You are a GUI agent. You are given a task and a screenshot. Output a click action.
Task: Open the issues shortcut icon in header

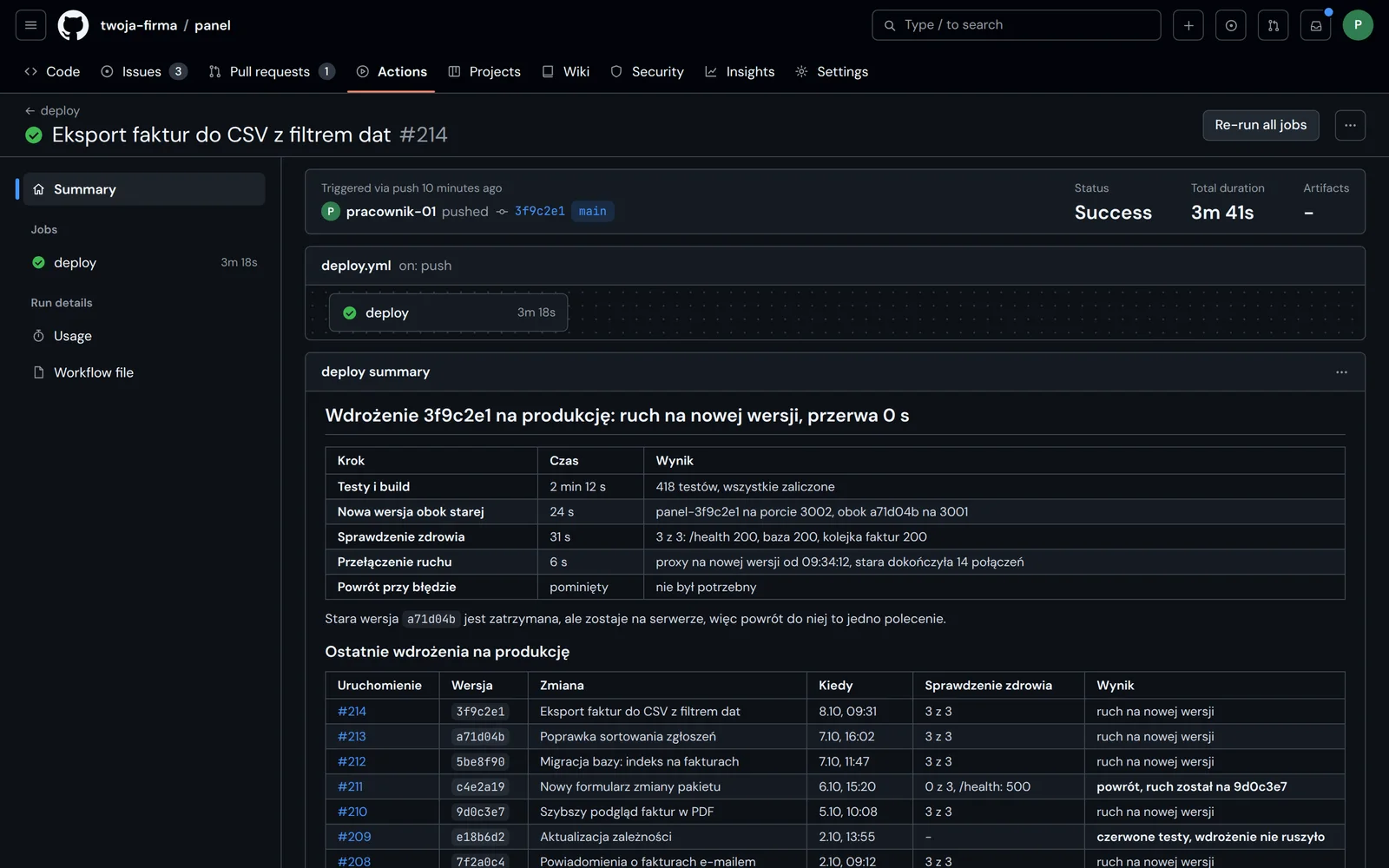(1230, 25)
